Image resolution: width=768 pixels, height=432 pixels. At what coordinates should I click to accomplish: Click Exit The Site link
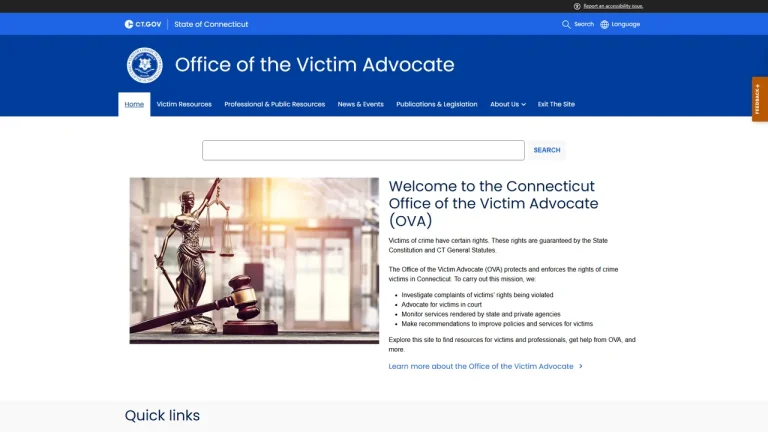pyautogui.click(x=556, y=104)
